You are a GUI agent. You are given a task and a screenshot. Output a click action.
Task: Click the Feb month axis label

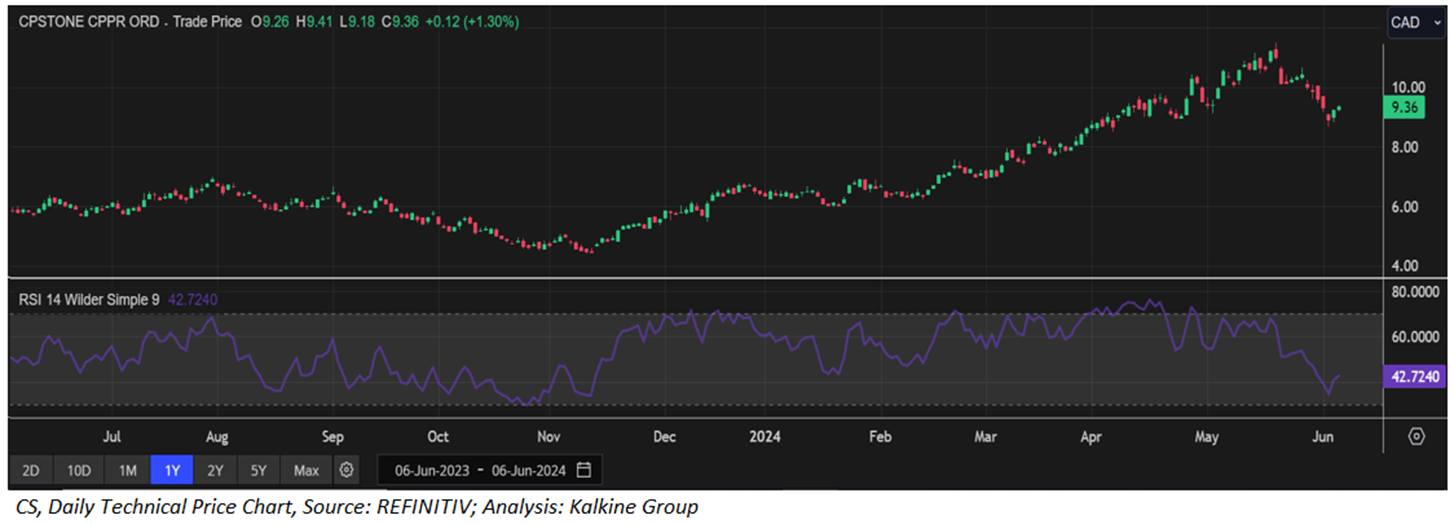tap(880, 437)
